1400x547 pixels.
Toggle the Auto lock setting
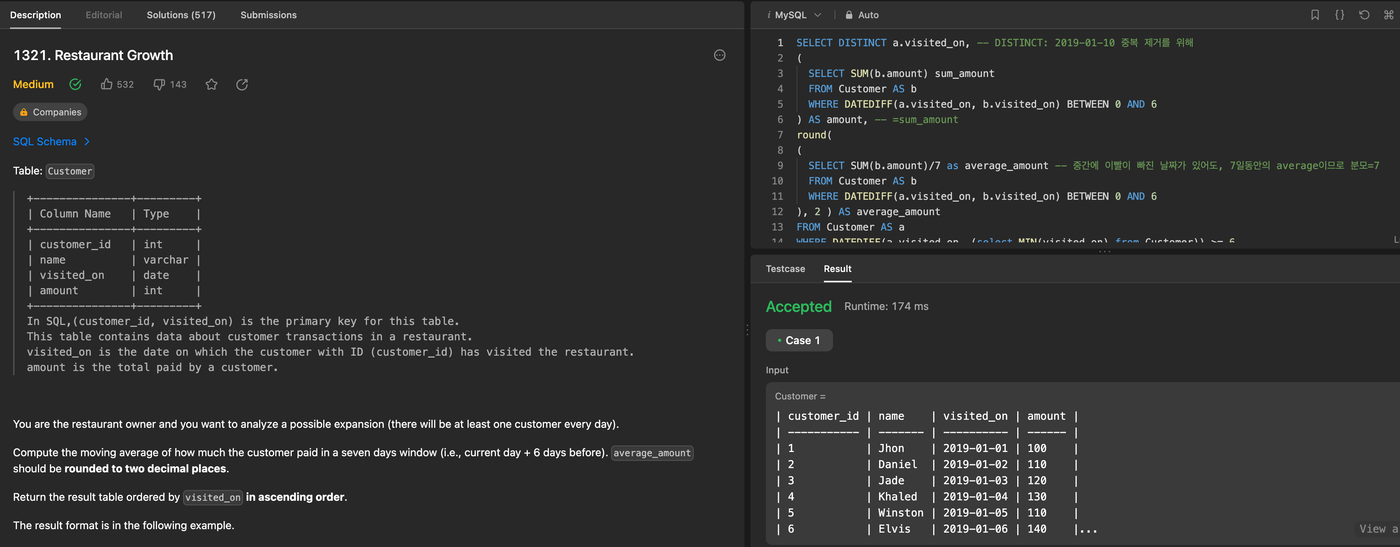pyautogui.click(x=861, y=15)
